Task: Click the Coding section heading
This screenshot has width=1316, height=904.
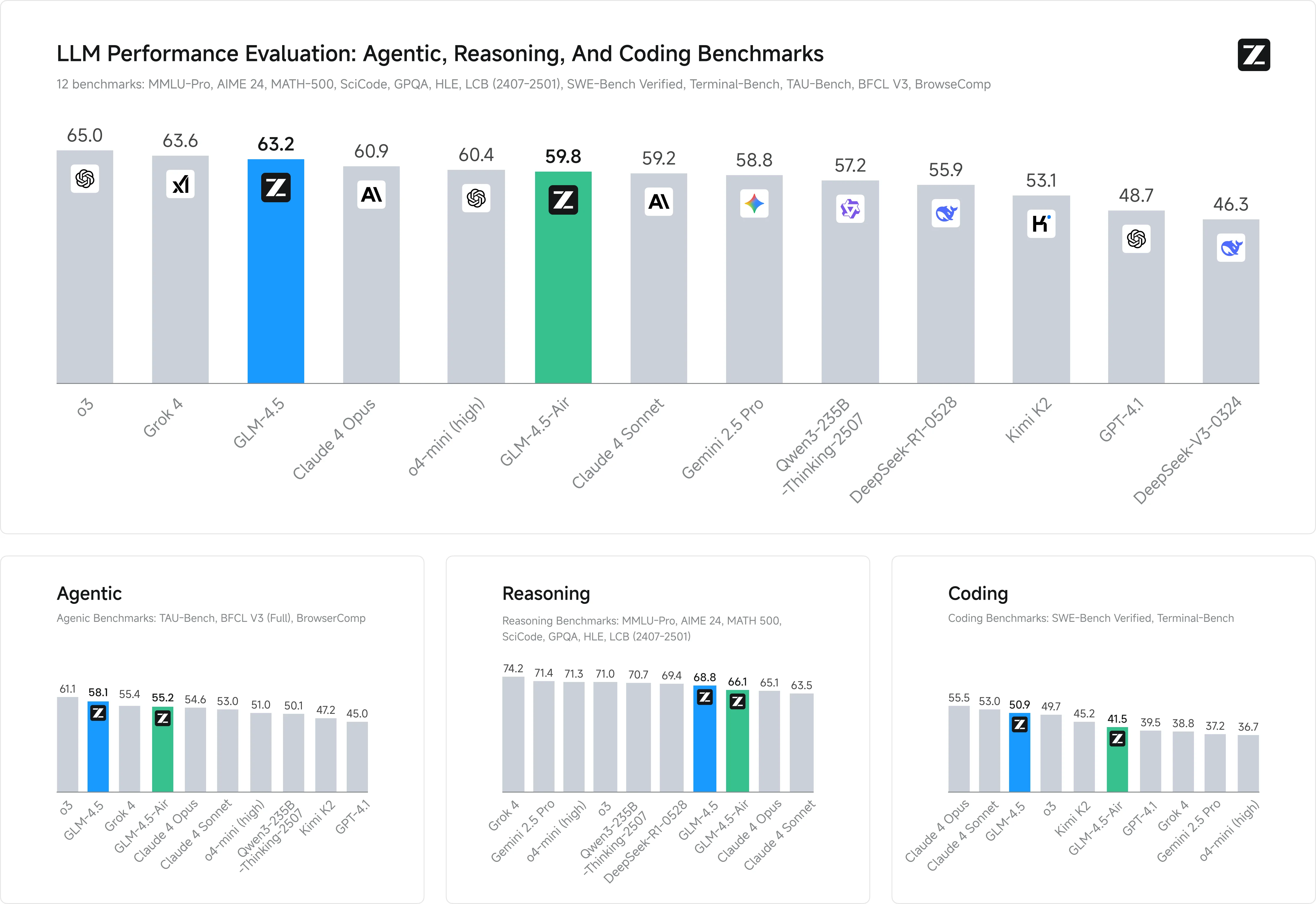Action: 978,593
